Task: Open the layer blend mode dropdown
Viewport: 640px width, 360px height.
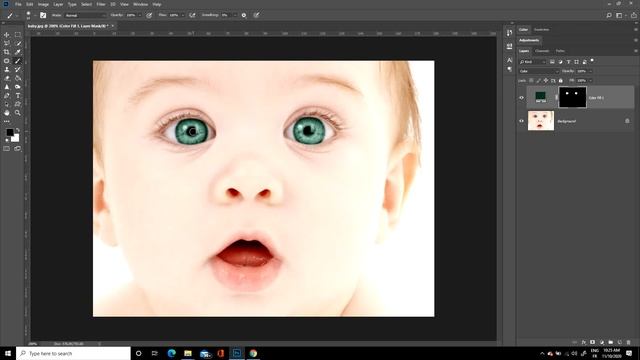Action: tap(539, 71)
